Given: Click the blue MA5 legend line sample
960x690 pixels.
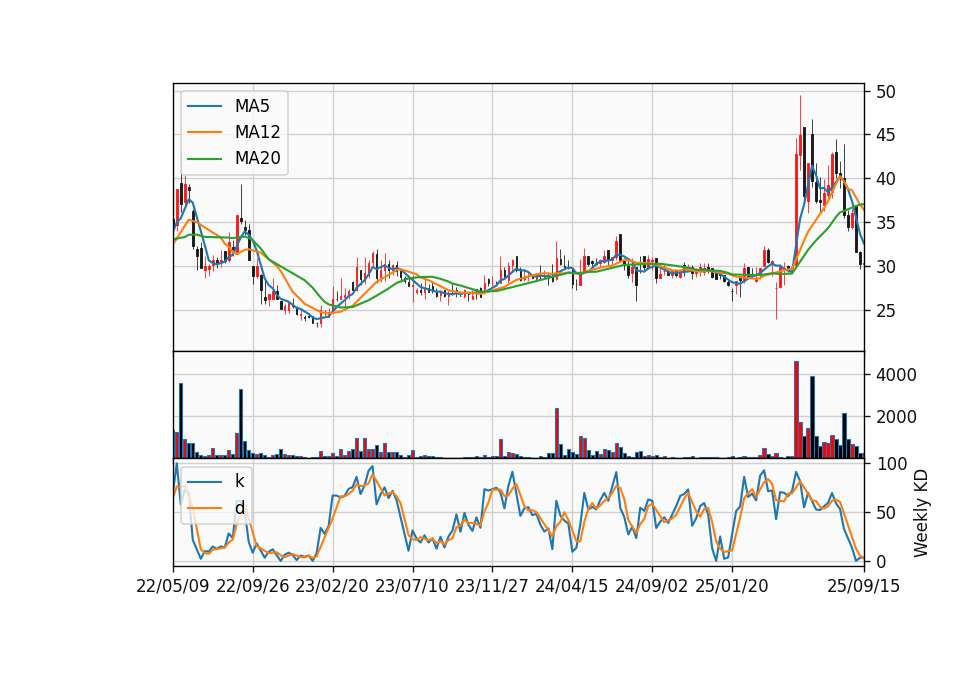Looking at the screenshot, I should (x=204, y=107).
